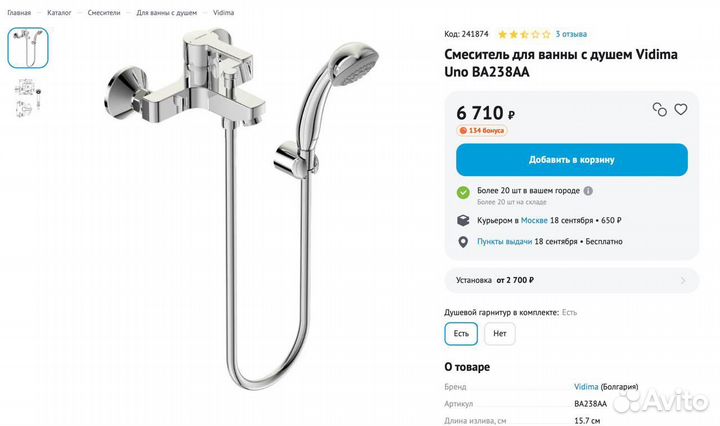Click the Москве city link

pos(534,220)
